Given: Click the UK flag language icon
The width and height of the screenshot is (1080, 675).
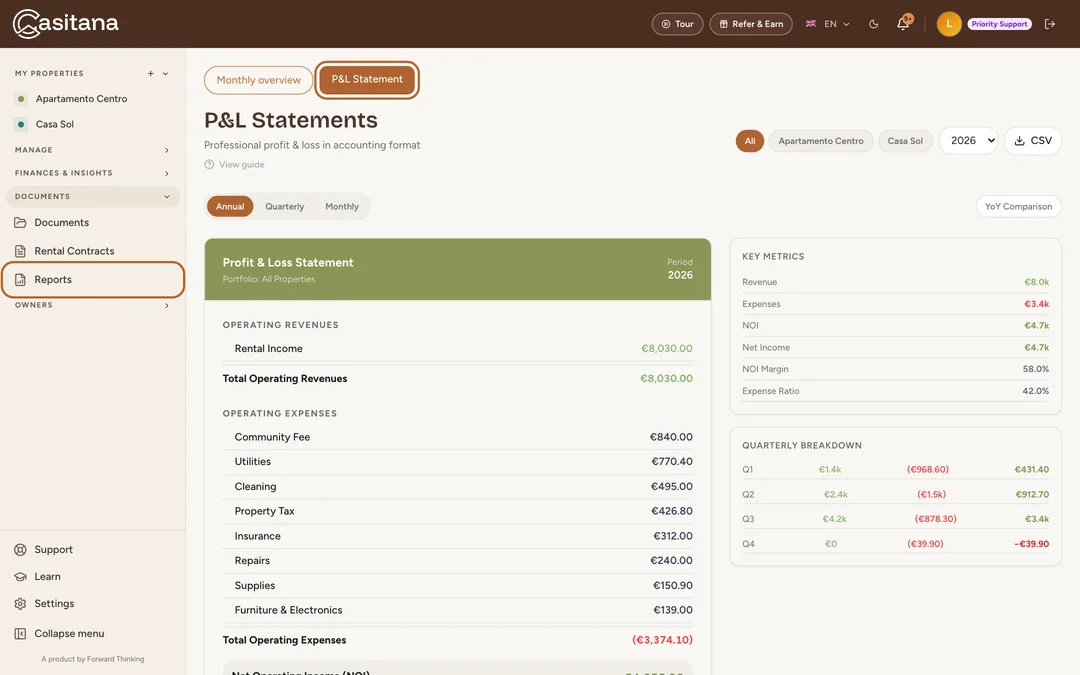Looking at the screenshot, I should tap(811, 24).
